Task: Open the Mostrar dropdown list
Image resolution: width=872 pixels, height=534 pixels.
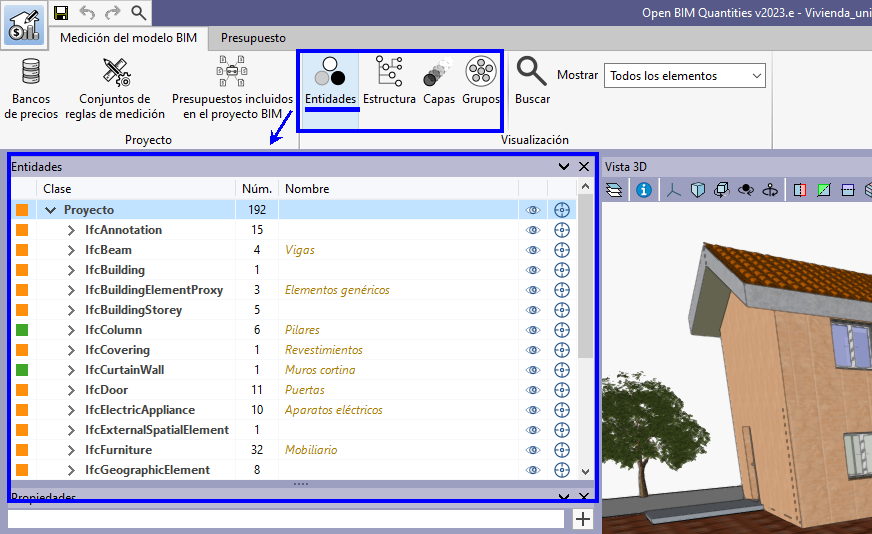Action: pyautogui.click(x=684, y=76)
